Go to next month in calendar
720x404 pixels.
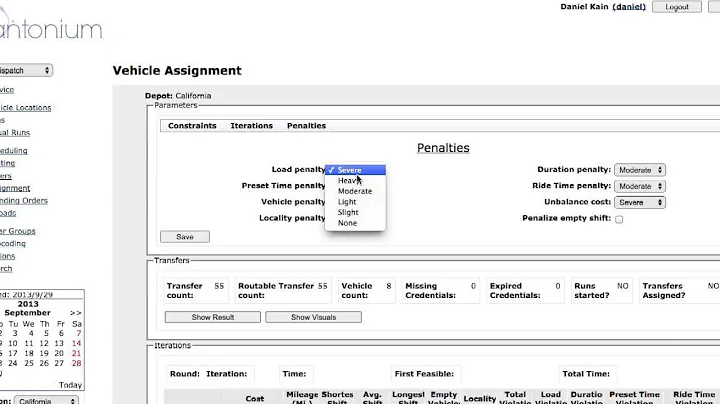coord(76,313)
